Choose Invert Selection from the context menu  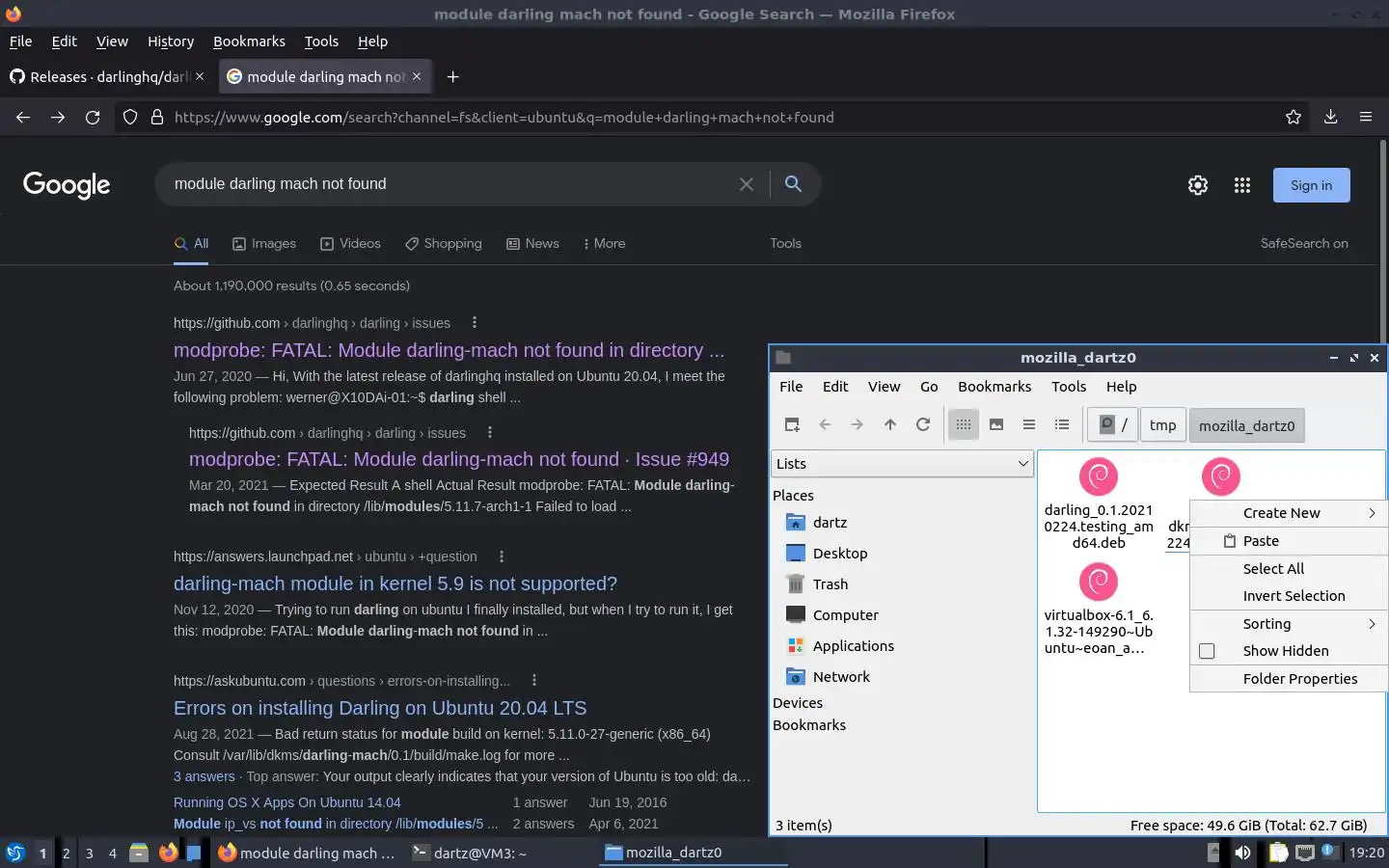point(1290,596)
